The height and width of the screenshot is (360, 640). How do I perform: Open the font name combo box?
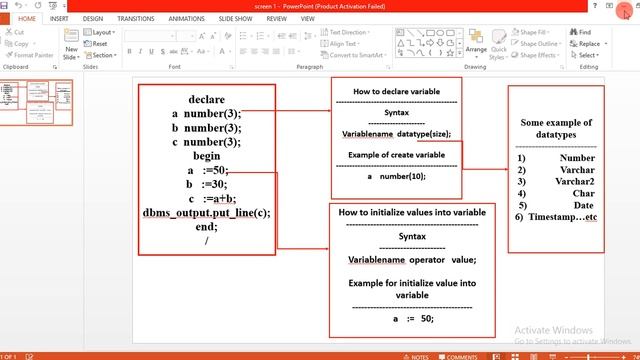pos(150,36)
